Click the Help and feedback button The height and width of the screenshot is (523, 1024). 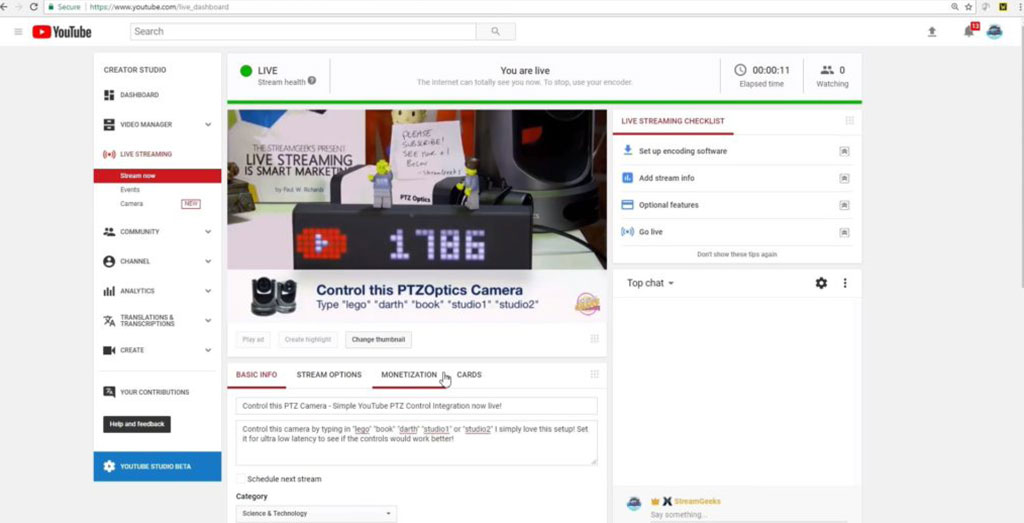coord(137,424)
